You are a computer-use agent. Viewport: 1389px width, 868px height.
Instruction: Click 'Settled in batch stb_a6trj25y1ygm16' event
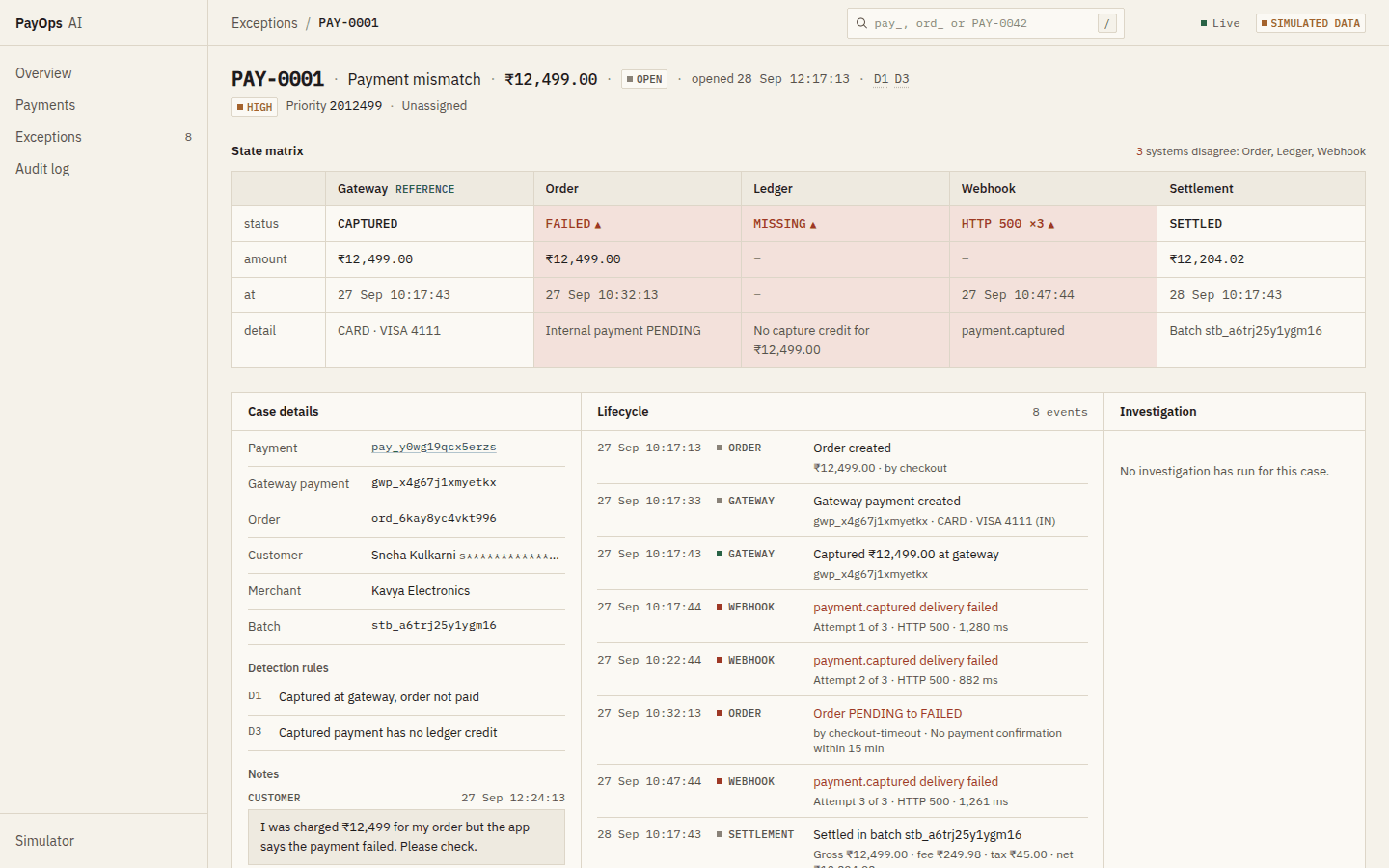coord(842,844)
